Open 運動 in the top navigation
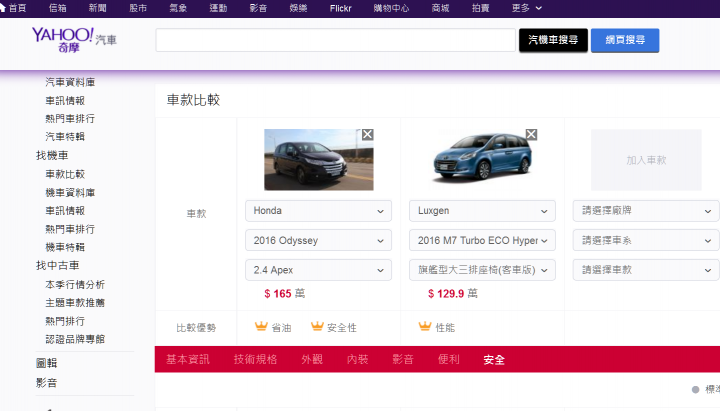This screenshot has height=411, width=720. [218, 8]
